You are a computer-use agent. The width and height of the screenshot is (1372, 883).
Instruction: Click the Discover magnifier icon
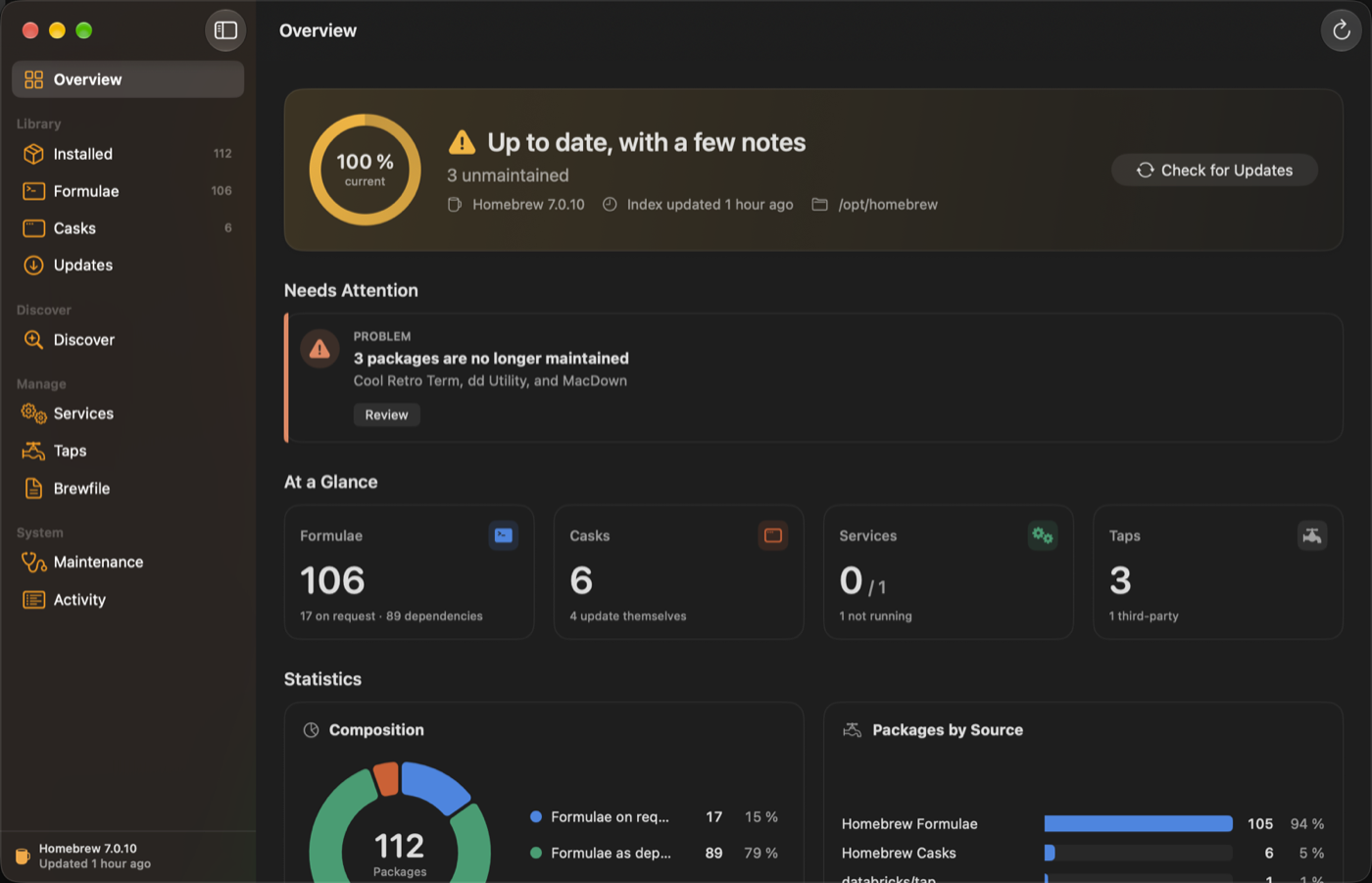[x=33, y=339]
